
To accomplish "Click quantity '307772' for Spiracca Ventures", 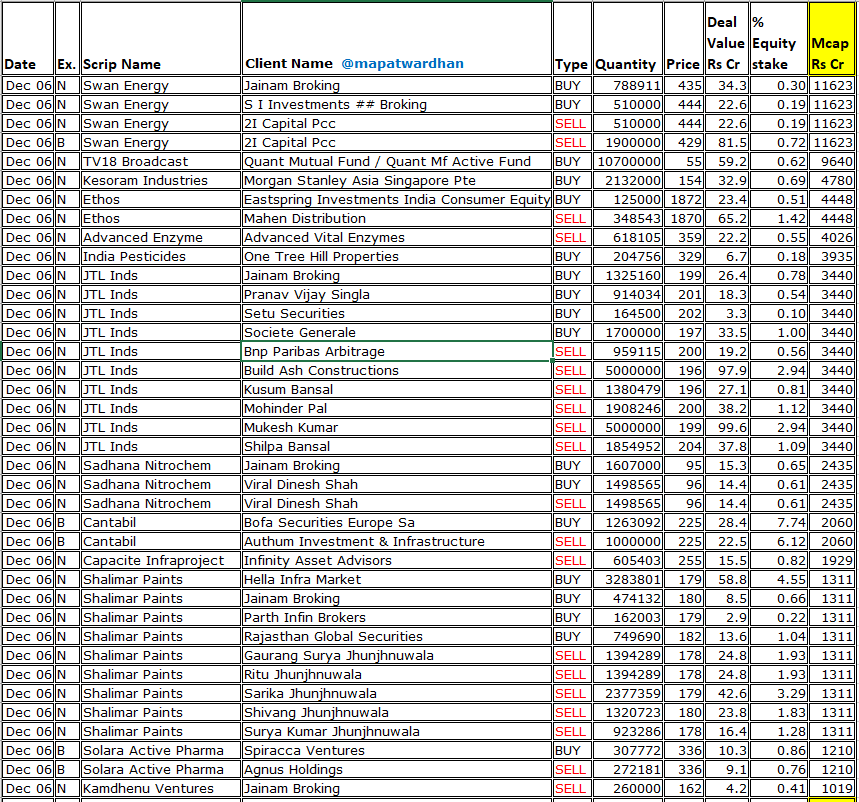I will (628, 750).
